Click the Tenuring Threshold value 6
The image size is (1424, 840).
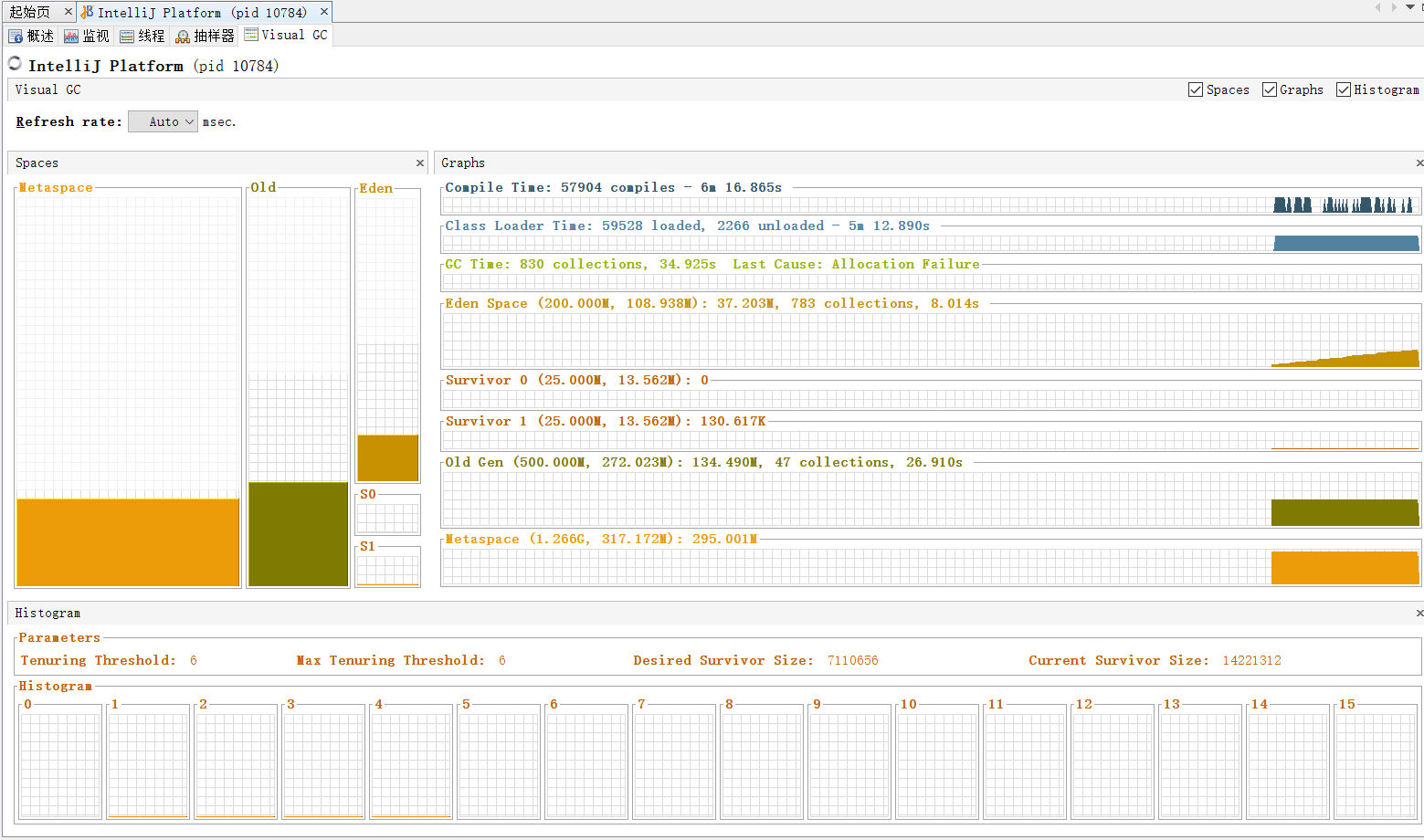point(194,660)
